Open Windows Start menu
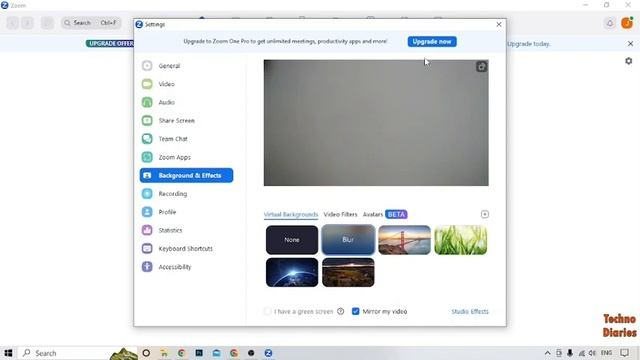 8,353
